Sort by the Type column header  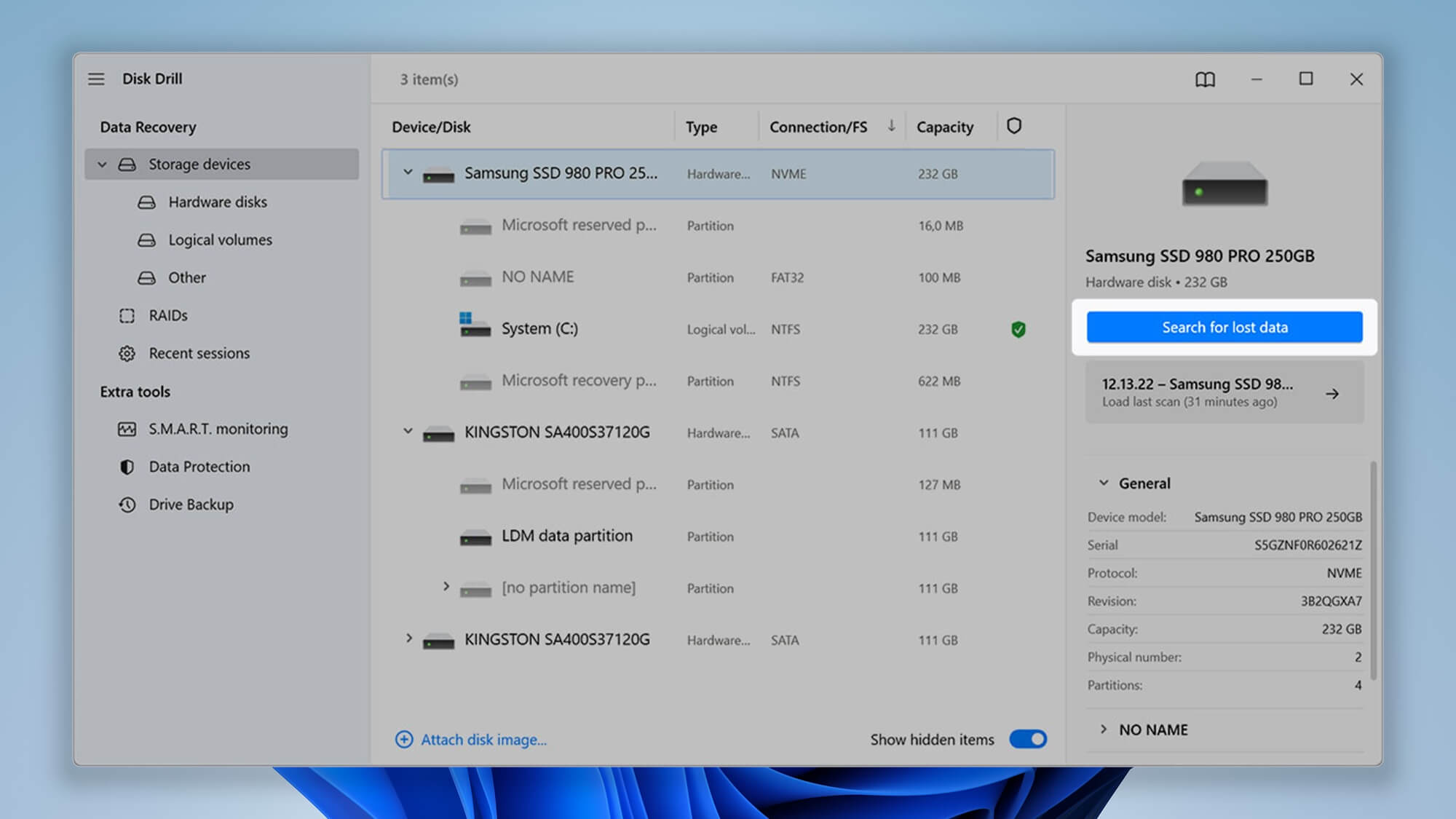point(701,127)
